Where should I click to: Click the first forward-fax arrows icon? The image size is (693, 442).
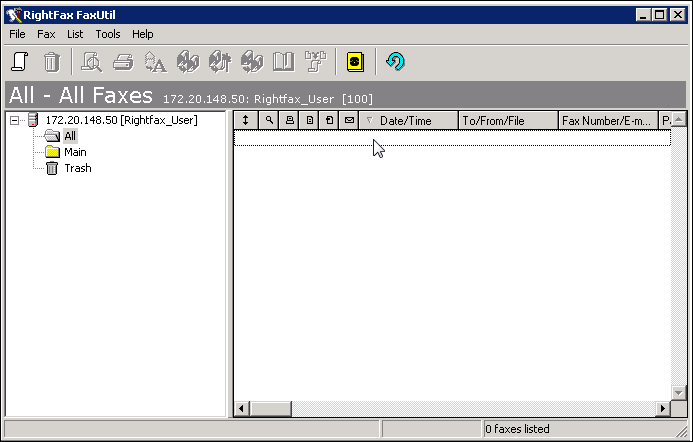pos(188,61)
